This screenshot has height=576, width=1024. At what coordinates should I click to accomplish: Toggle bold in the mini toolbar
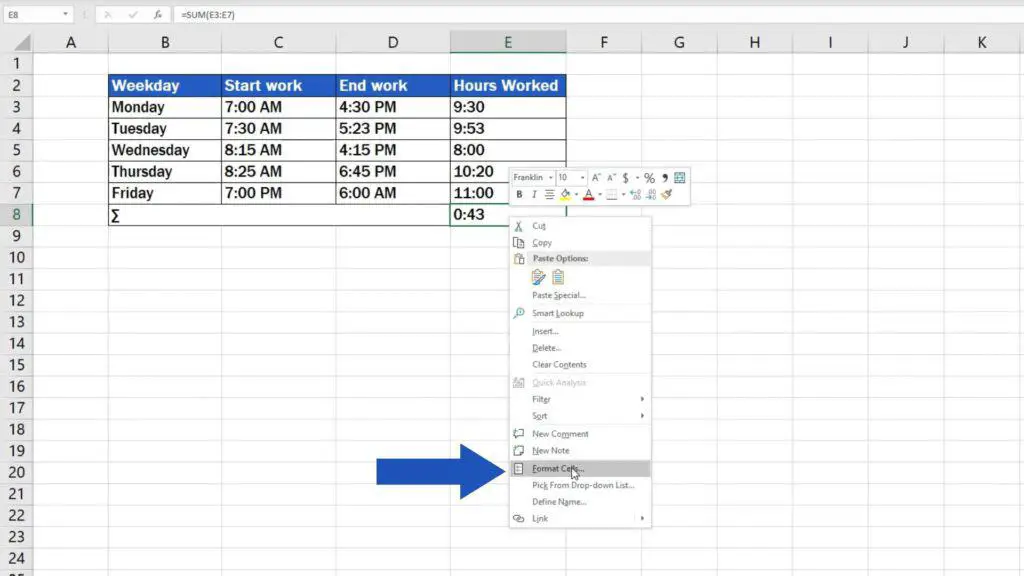[519, 195]
